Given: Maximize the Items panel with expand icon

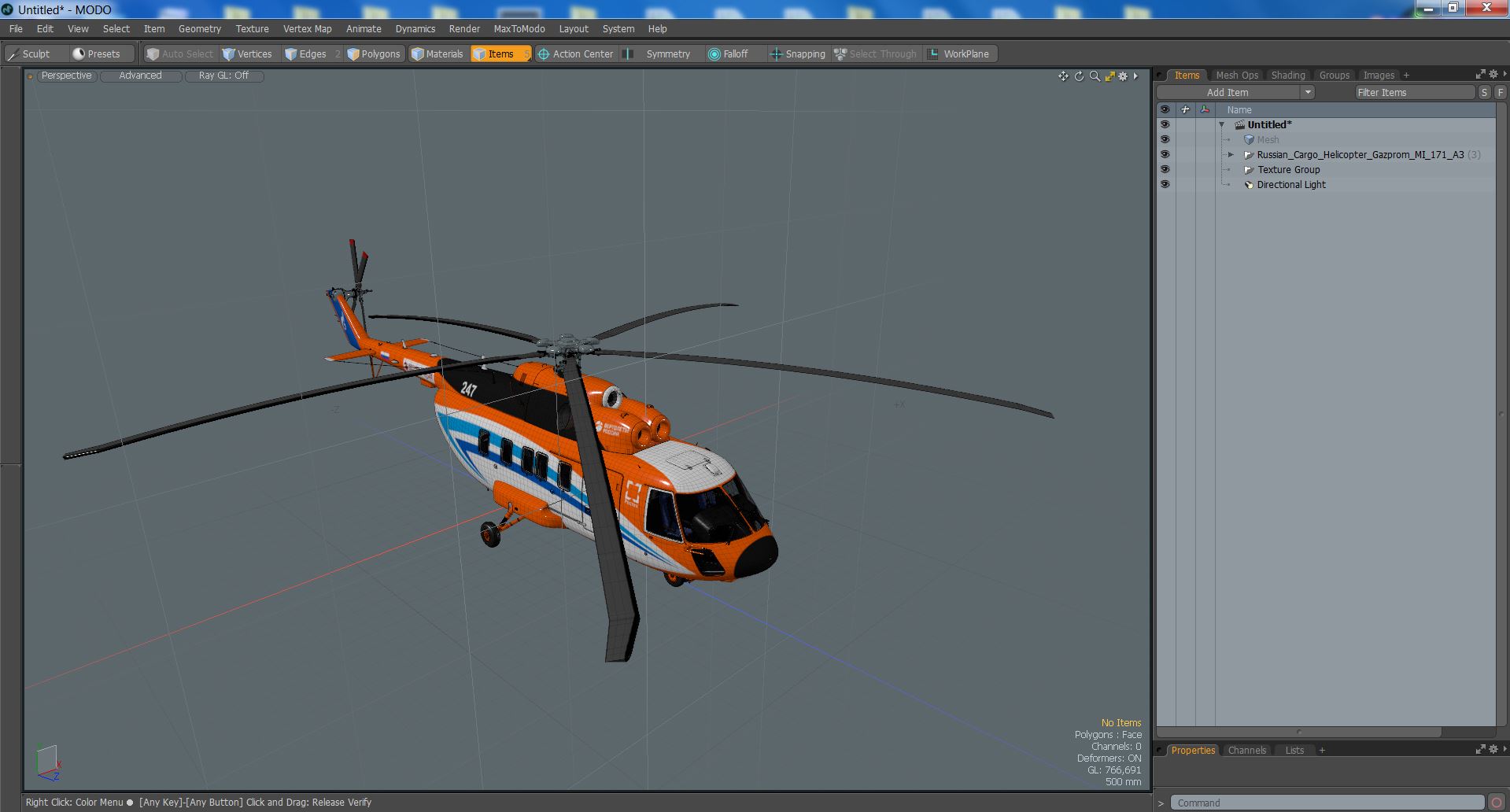Looking at the screenshot, I should point(1480,75).
